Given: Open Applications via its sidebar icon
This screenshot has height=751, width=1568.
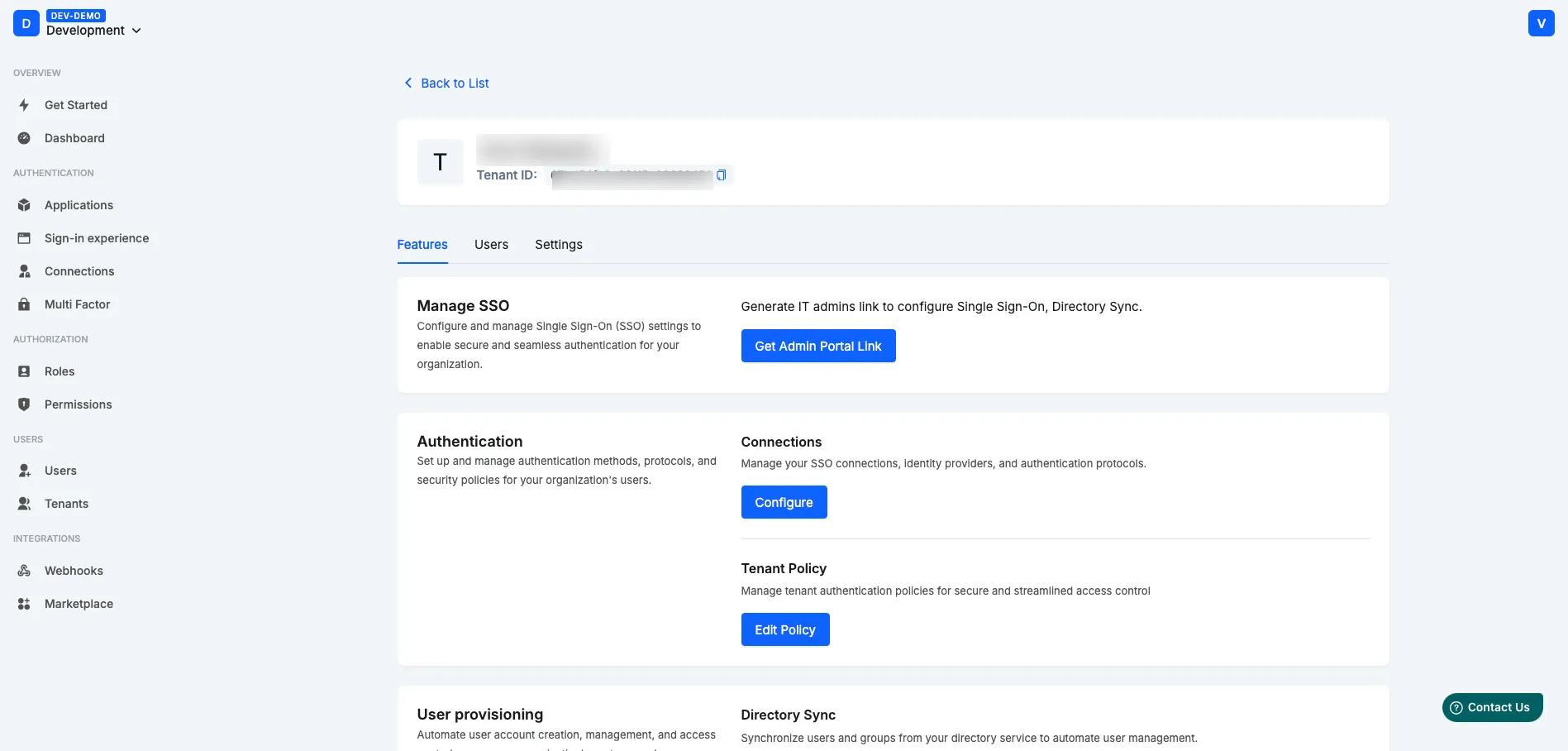Looking at the screenshot, I should 23,205.
